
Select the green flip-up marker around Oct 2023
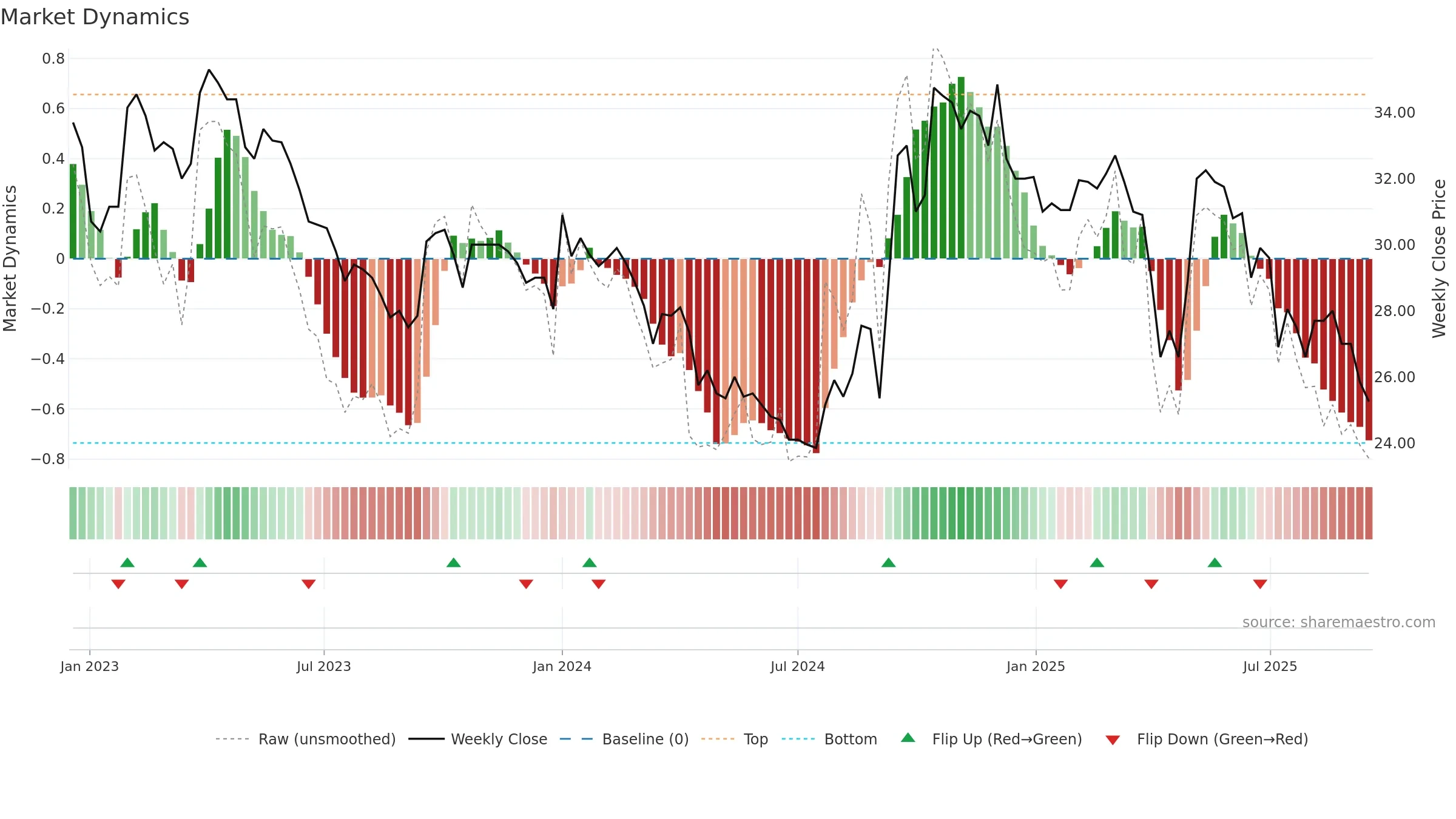[454, 562]
